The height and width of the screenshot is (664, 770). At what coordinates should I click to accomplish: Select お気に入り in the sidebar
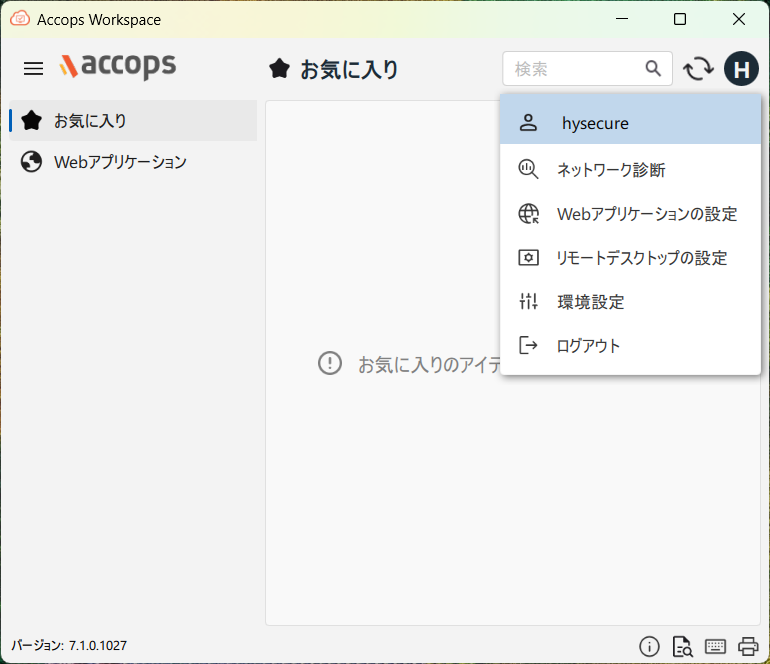(133, 121)
